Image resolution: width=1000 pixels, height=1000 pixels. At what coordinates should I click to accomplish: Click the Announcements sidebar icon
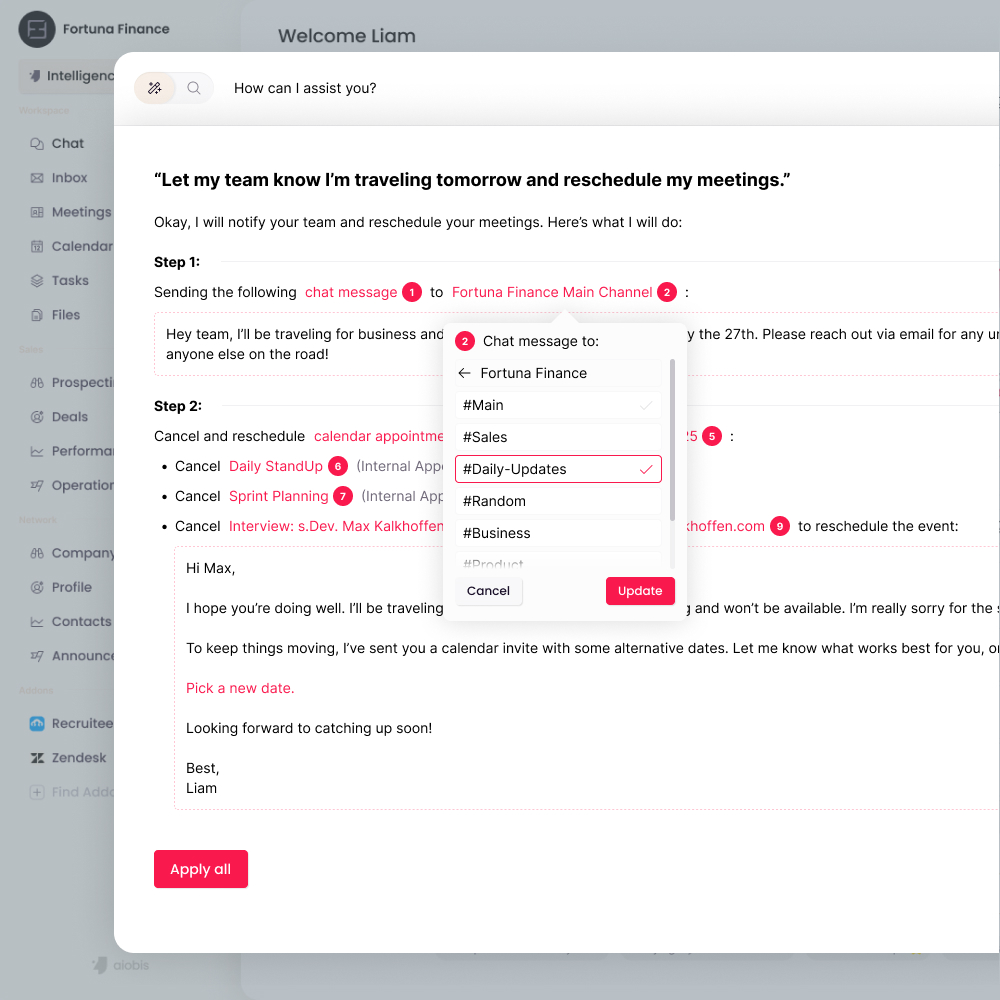coord(37,656)
